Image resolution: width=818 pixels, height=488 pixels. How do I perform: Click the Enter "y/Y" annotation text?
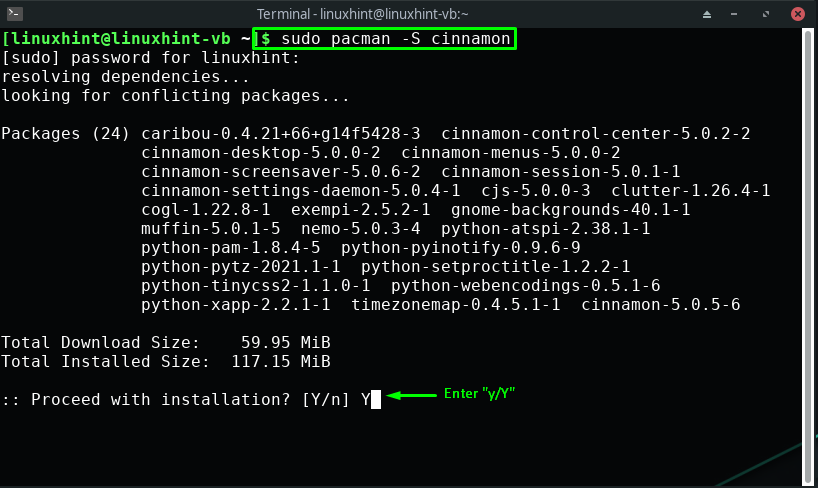[x=479, y=394]
